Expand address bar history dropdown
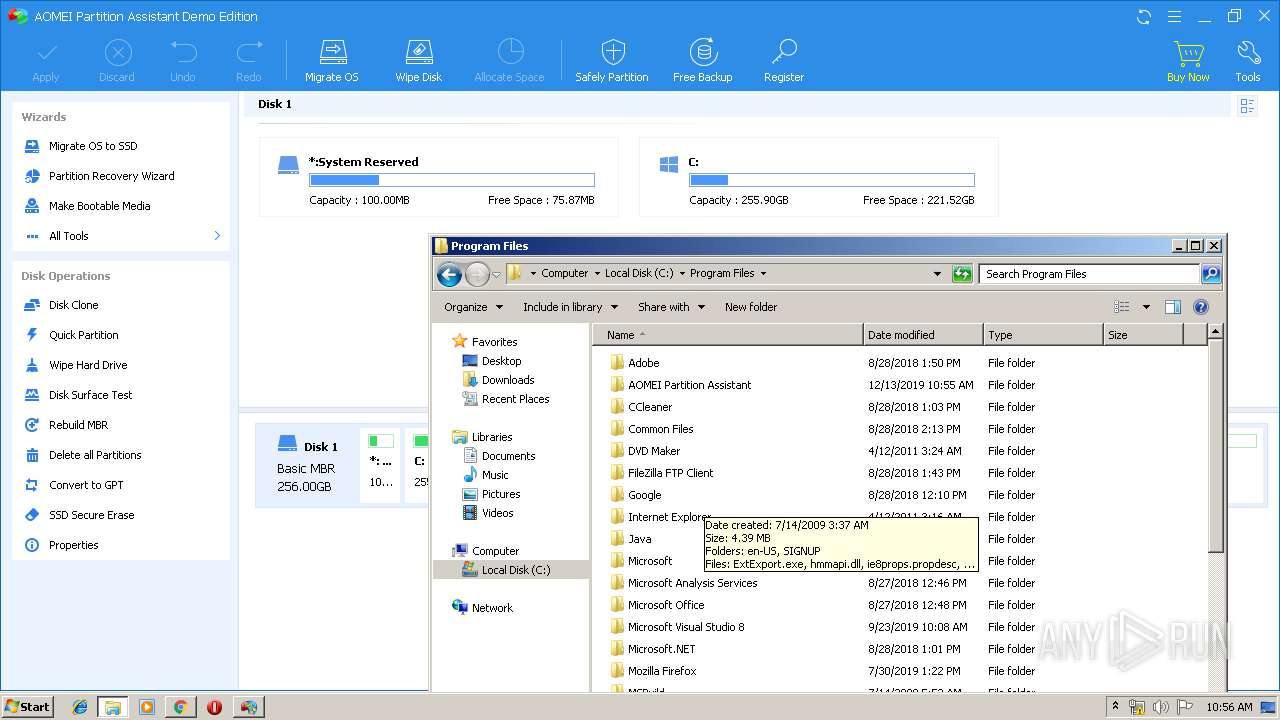 coord(937,273)
